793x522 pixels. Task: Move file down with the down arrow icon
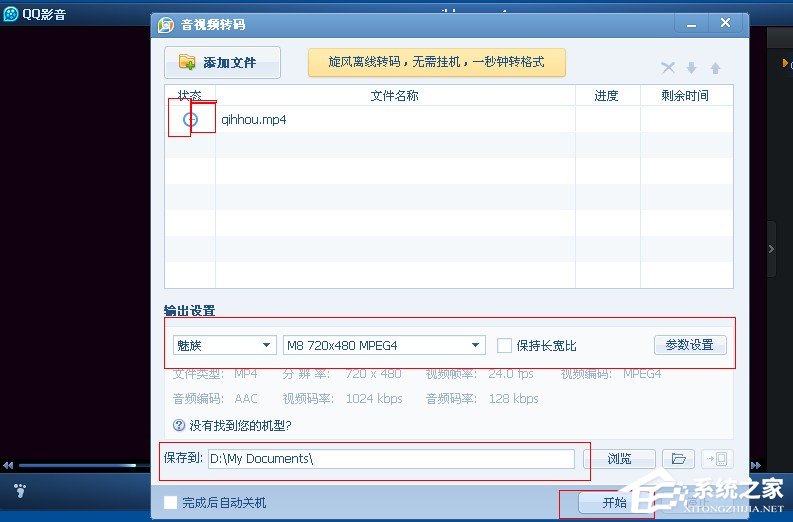691,68
